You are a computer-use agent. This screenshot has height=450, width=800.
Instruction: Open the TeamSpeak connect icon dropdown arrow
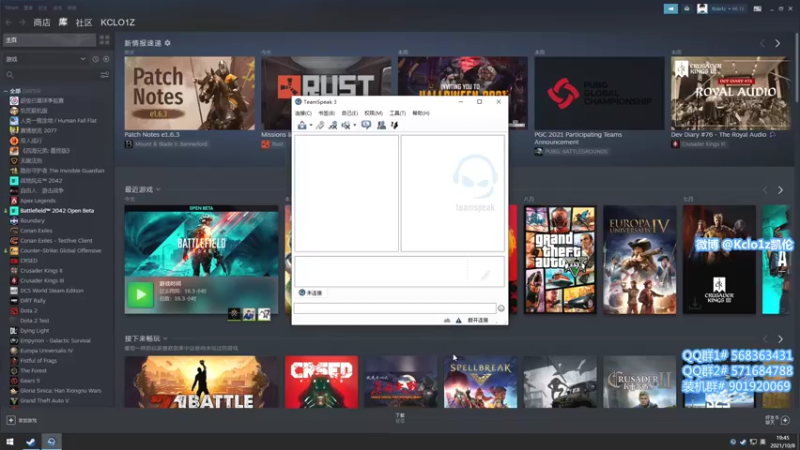[x=311, y=126]
